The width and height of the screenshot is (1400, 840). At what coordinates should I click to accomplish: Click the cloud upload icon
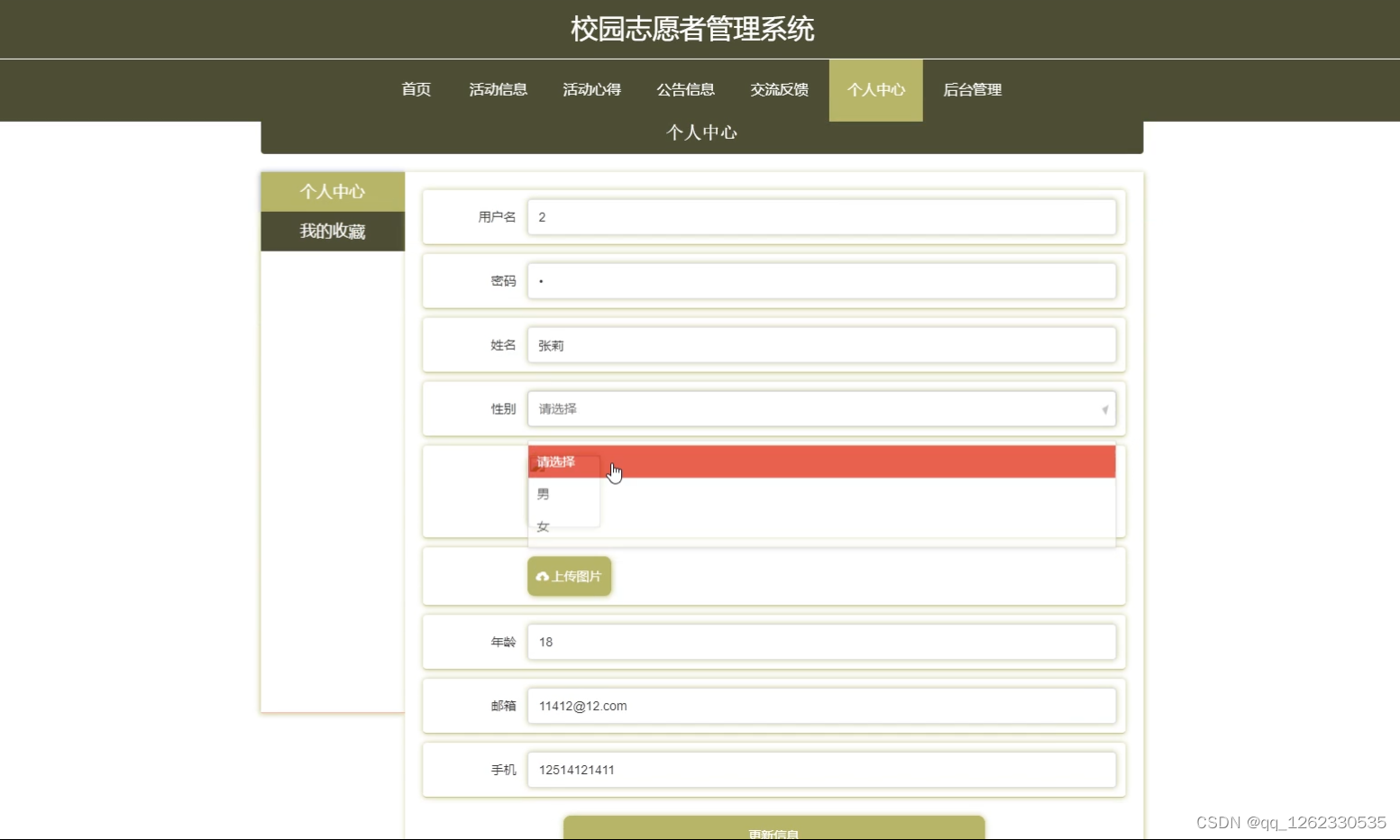[x=542, y=577]
